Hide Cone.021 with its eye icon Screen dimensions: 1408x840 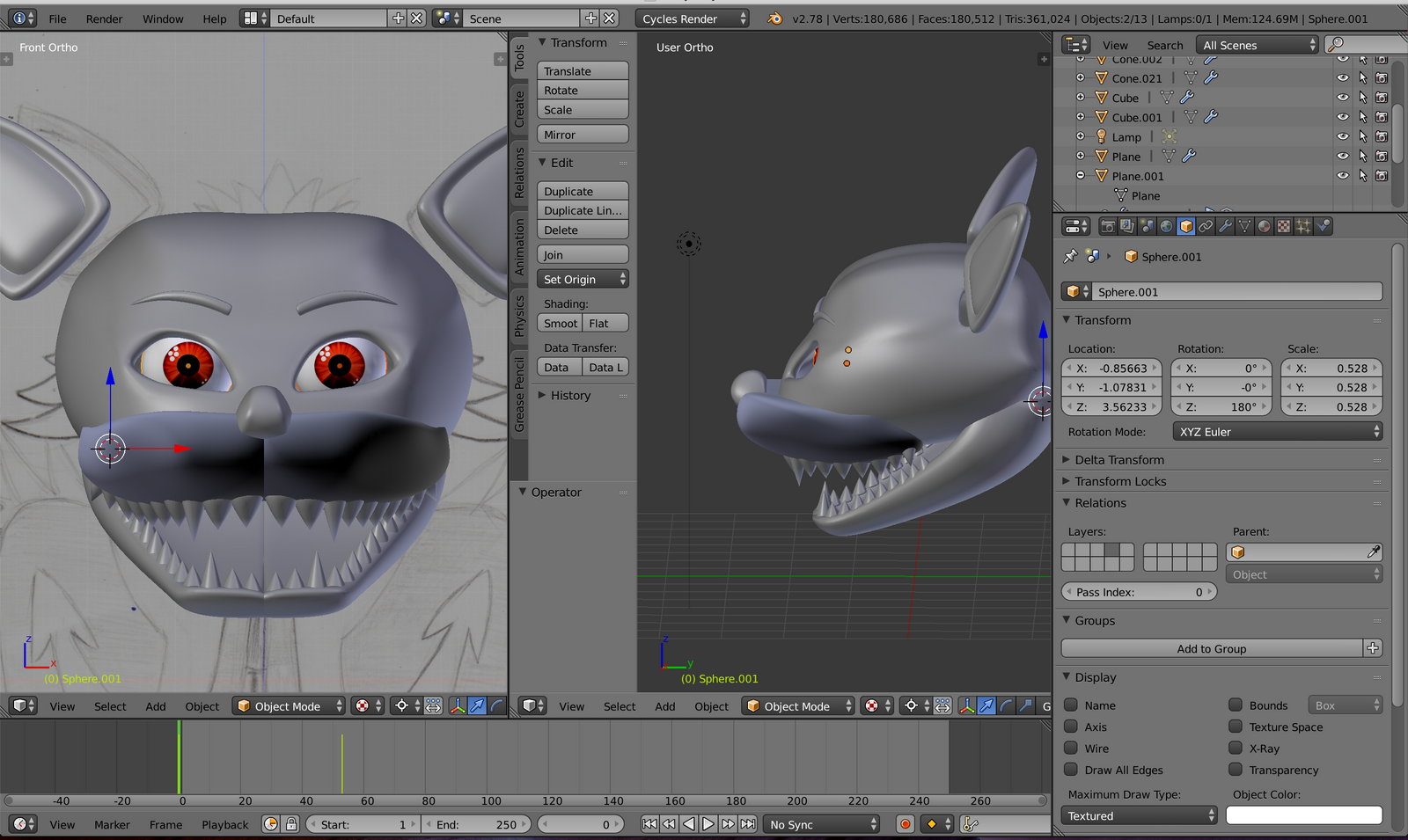click(x=1343, y=78)
